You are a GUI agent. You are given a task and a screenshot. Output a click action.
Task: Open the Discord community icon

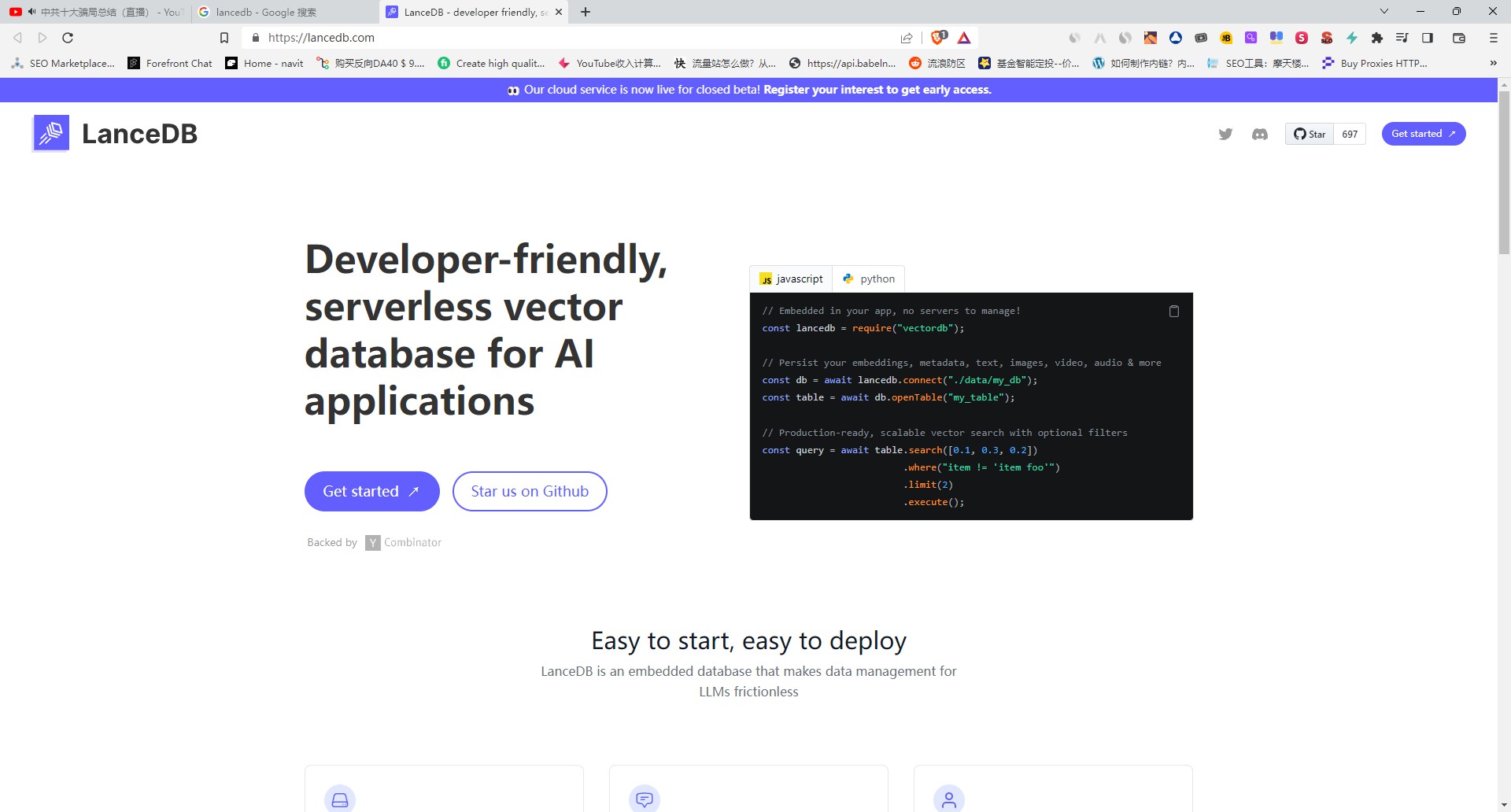pyautogui.click(x=1260, y=134)
